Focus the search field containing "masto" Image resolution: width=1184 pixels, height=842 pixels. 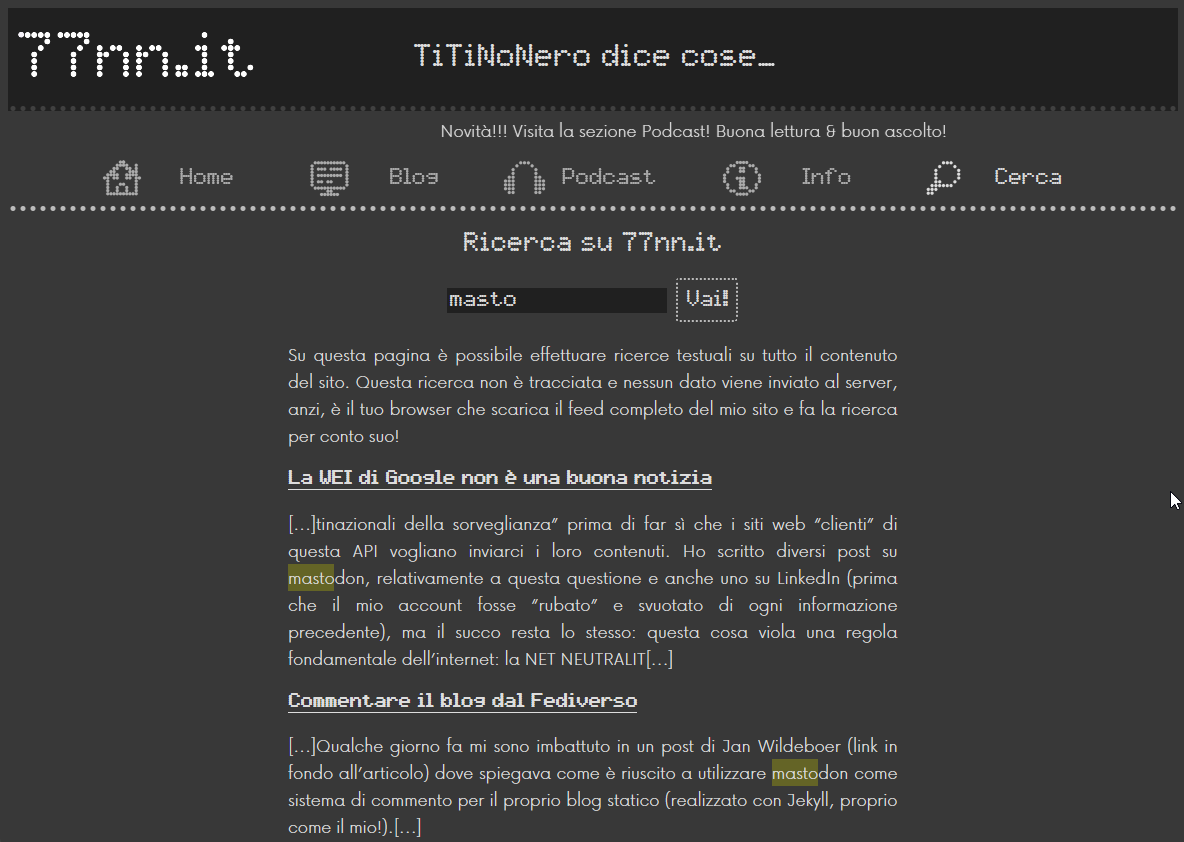(x=556, y=300)
